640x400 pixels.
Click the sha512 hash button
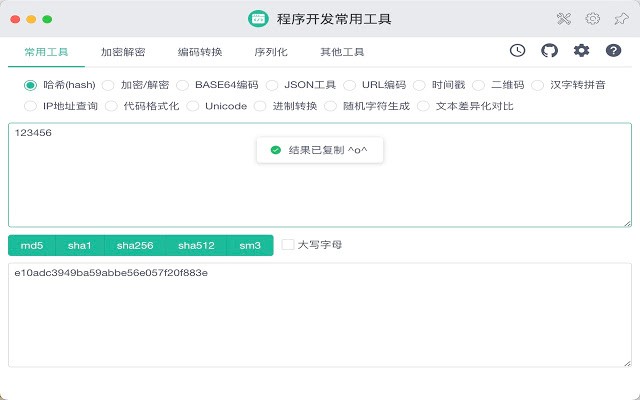tap(196, 245)
